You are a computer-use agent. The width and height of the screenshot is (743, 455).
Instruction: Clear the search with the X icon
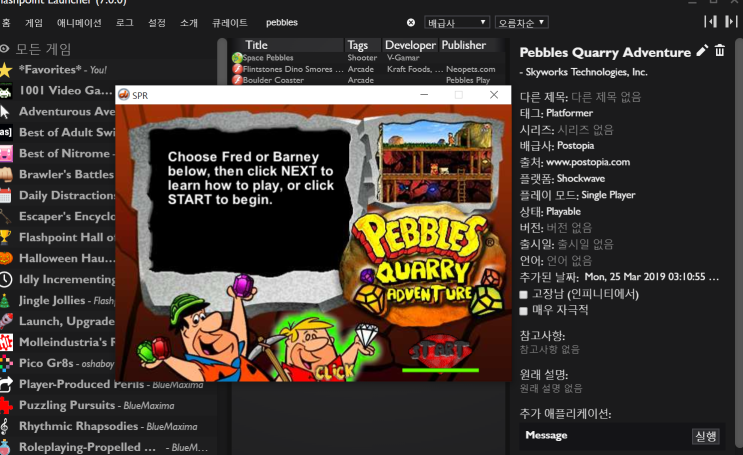(x=411, y=22)
